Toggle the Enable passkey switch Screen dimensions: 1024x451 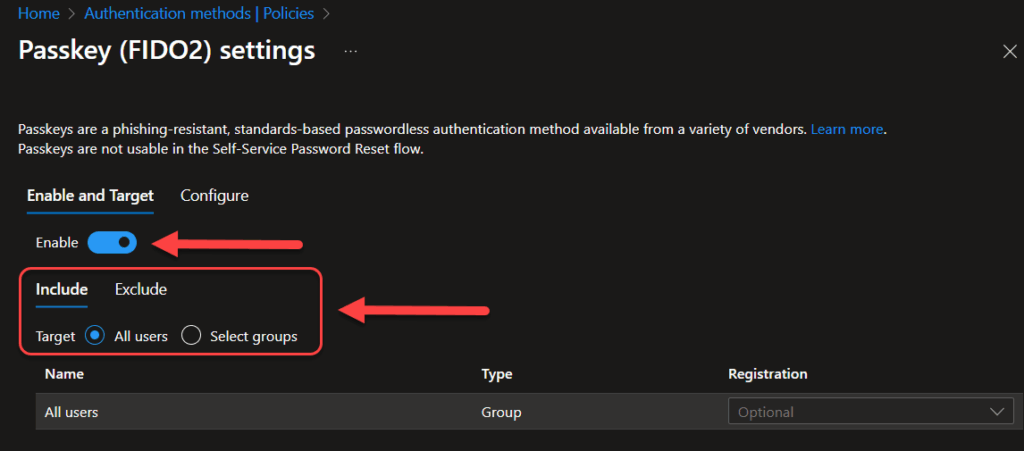pos(112,242)
